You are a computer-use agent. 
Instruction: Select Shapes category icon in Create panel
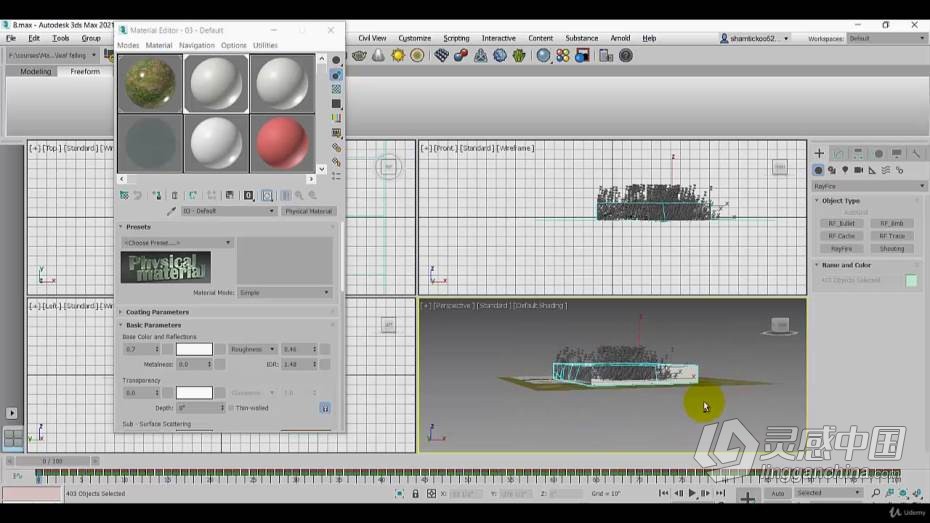(832, 170)
